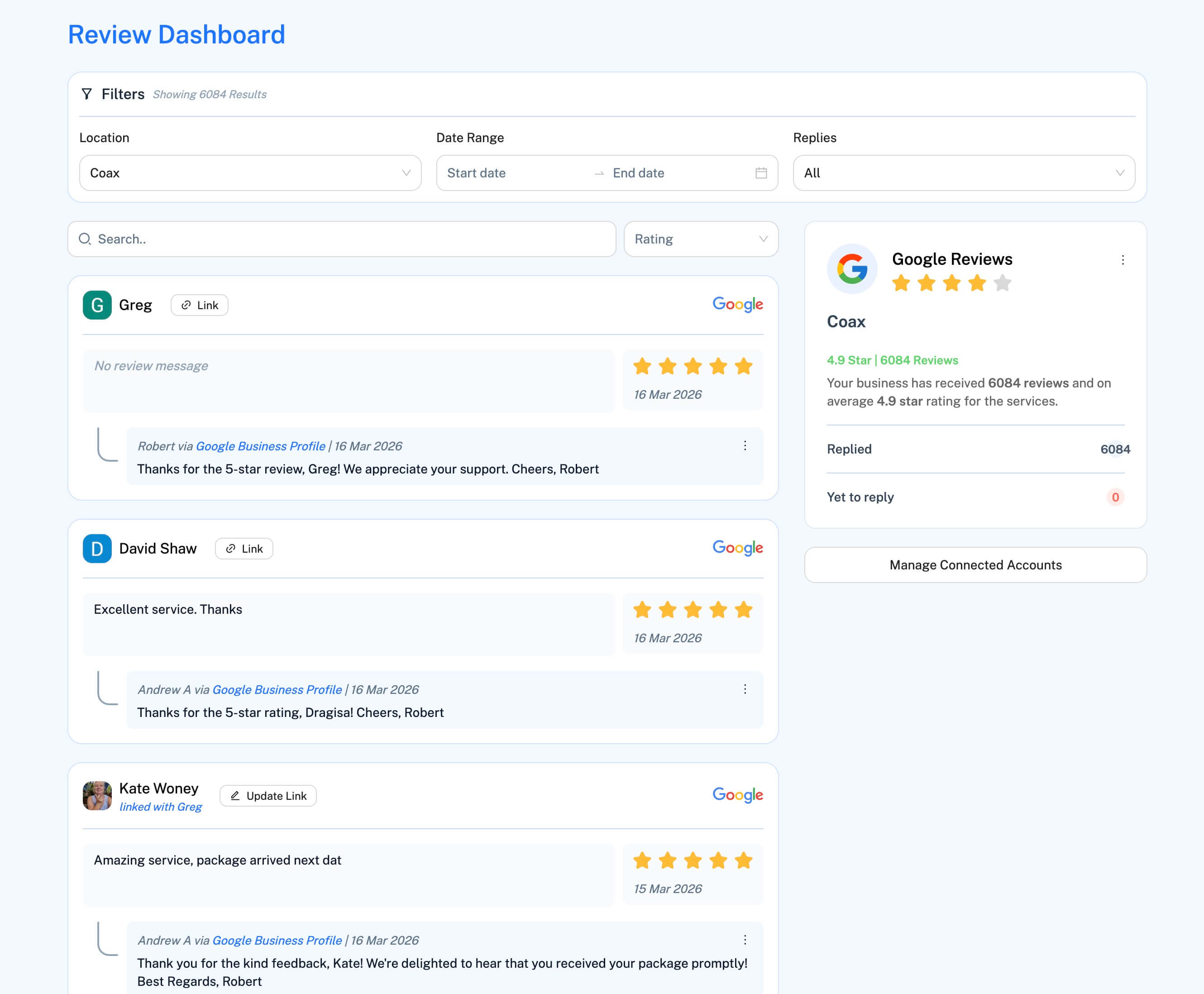Open the Filters funnel icon

86,95
